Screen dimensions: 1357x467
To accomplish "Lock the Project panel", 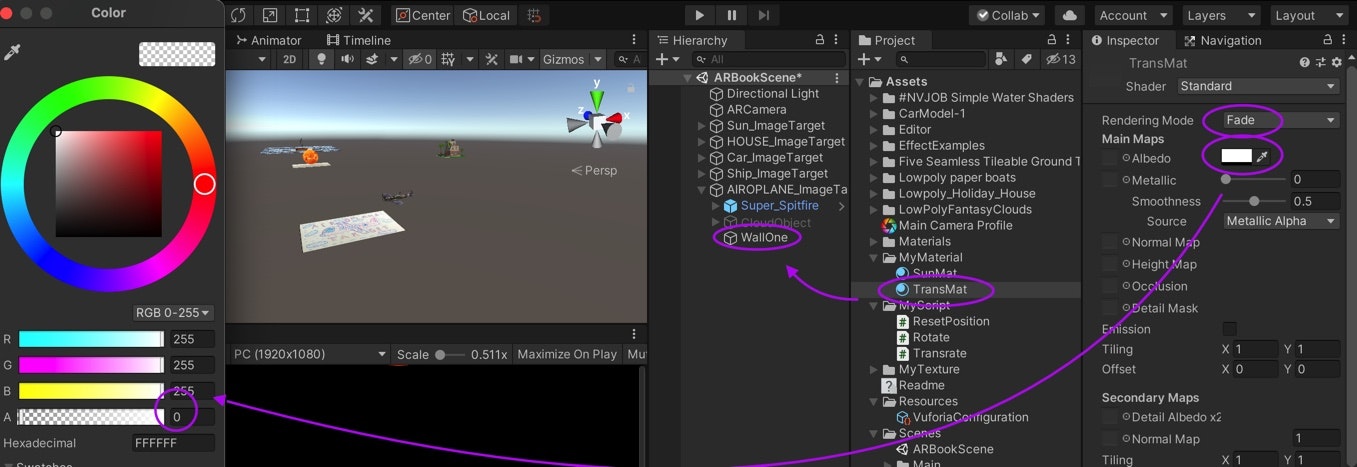I will [x=1051, y=40].
